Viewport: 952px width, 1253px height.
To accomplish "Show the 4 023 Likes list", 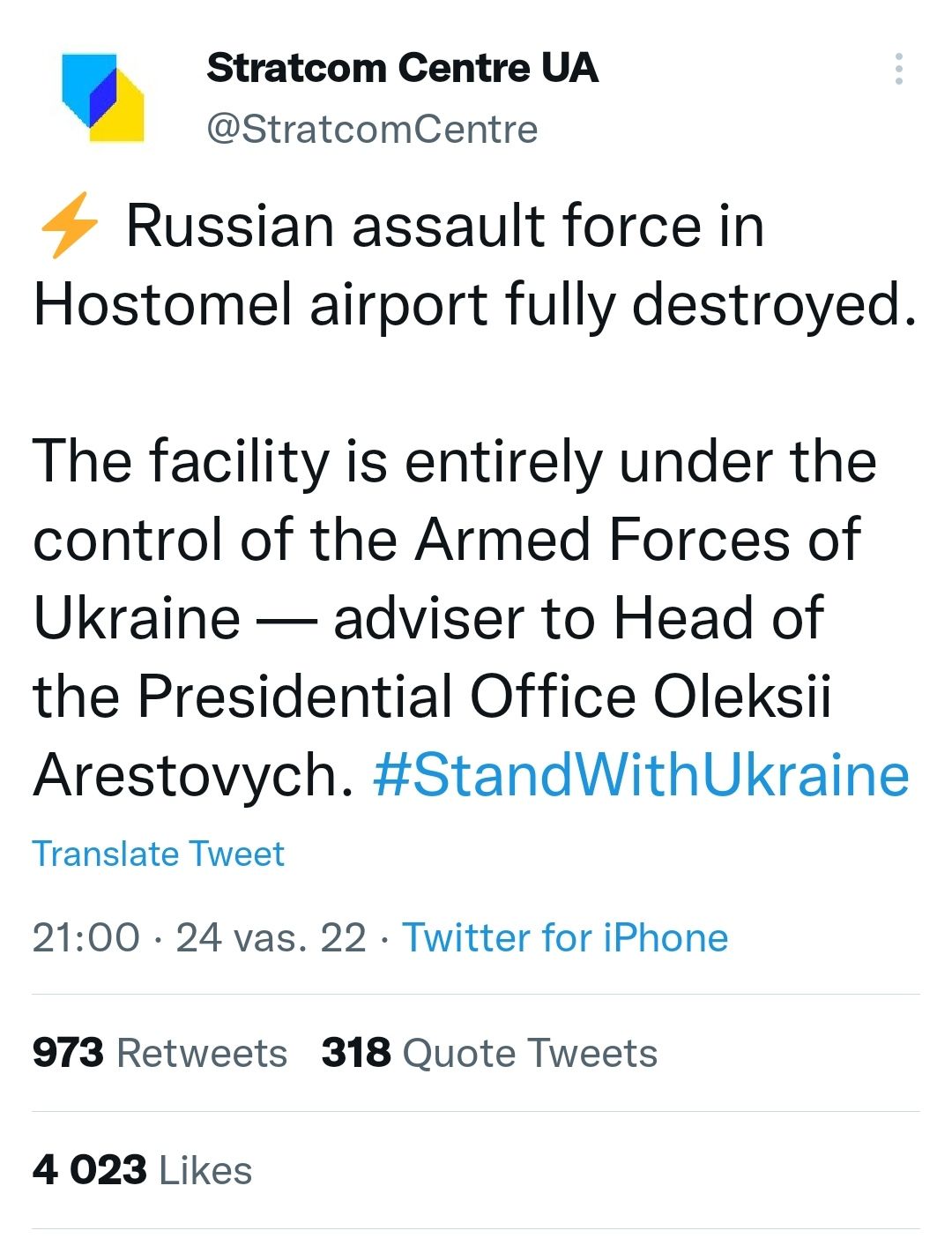I will tap(142, 1170).
